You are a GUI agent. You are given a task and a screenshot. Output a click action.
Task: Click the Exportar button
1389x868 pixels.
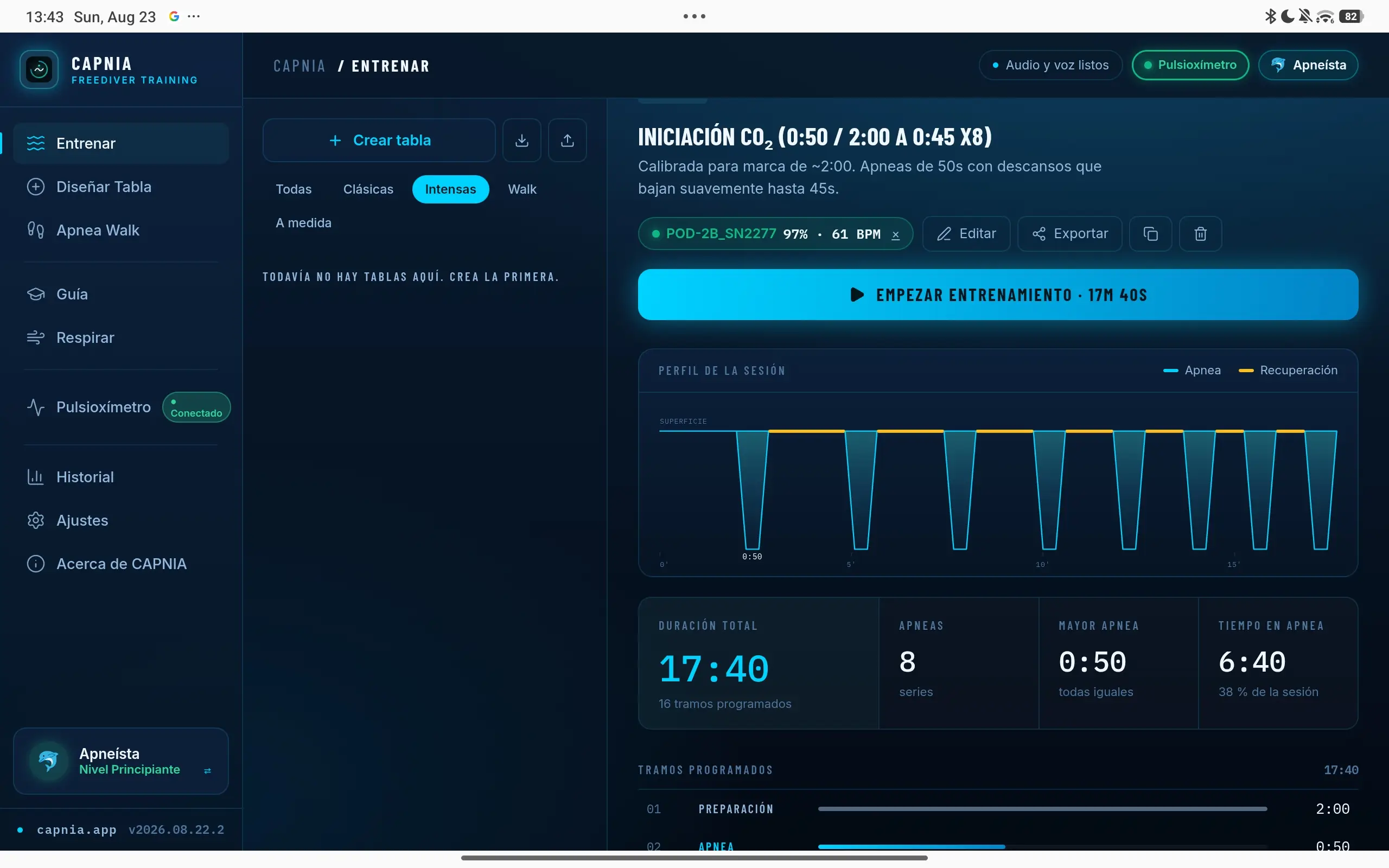click(x=1069, y=234)
